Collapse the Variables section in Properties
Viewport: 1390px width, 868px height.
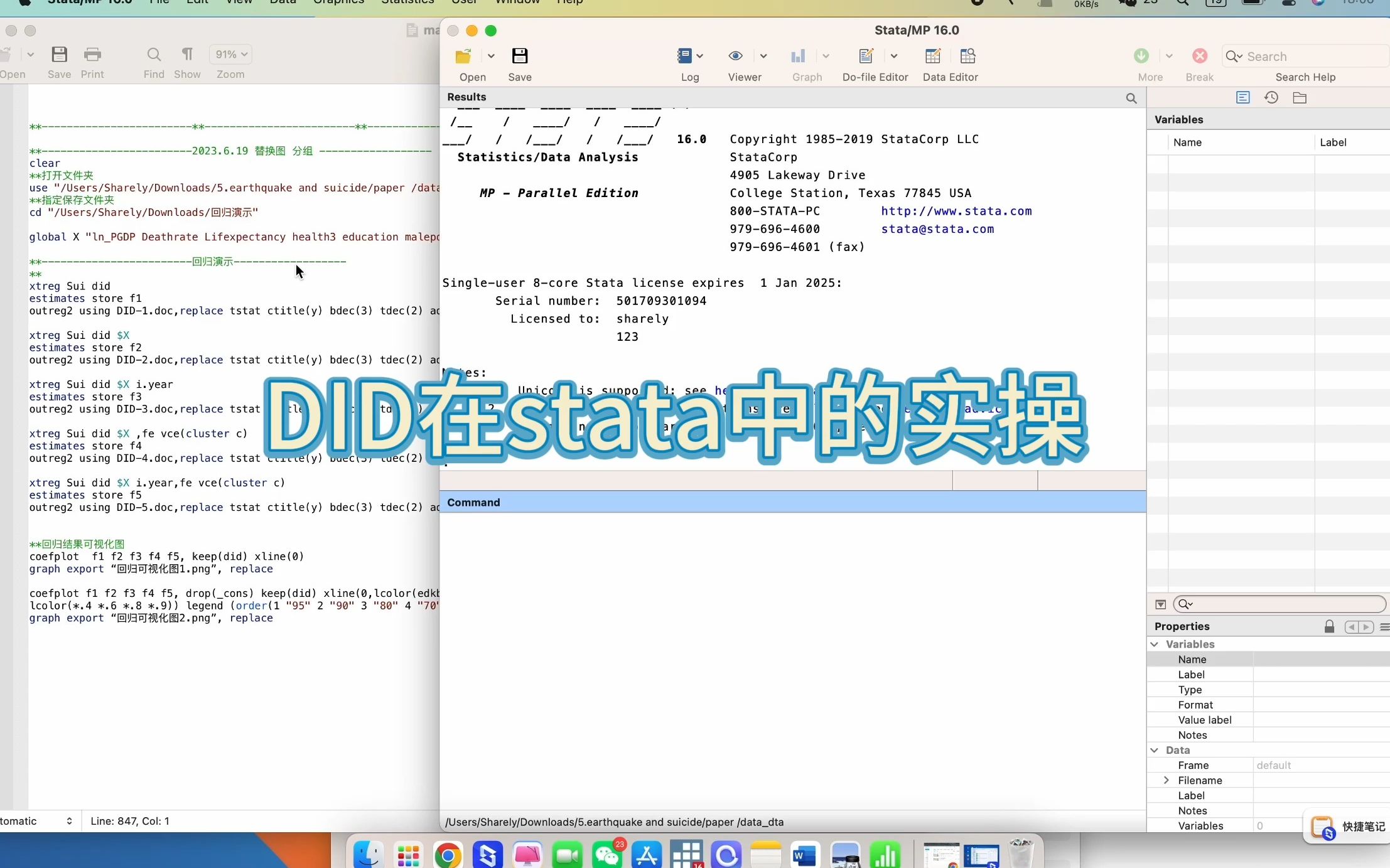click(x=1155, y=644)
